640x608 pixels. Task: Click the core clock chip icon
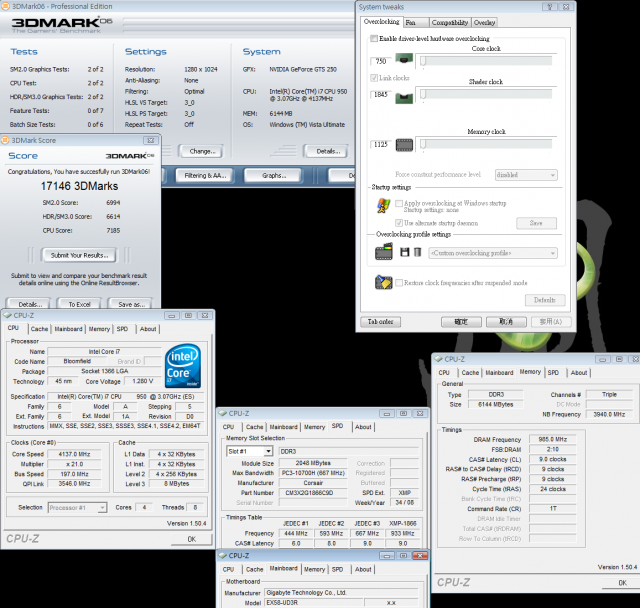(404, 60)
